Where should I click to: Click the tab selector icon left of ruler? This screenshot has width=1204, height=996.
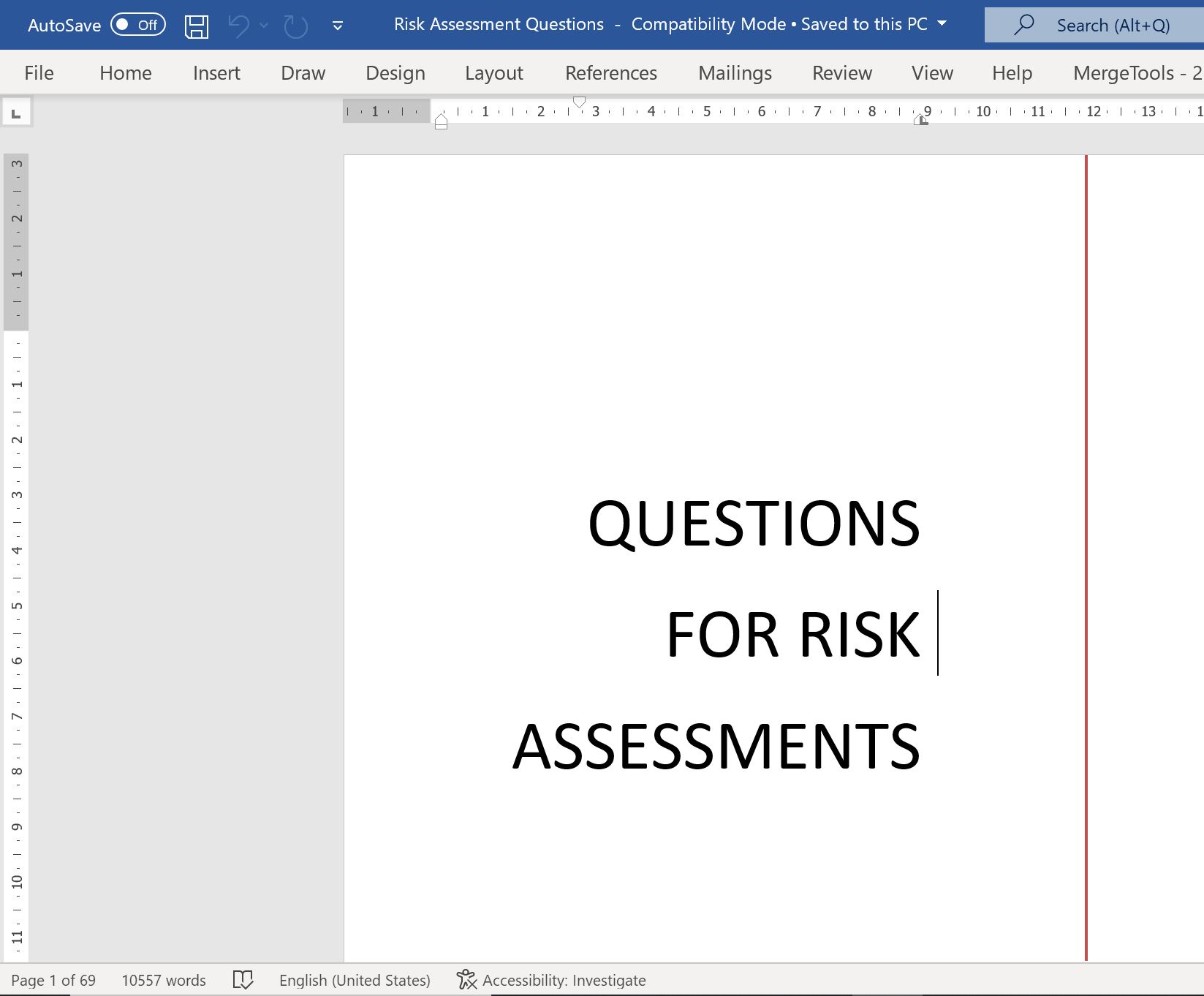(x=16, y=113)
